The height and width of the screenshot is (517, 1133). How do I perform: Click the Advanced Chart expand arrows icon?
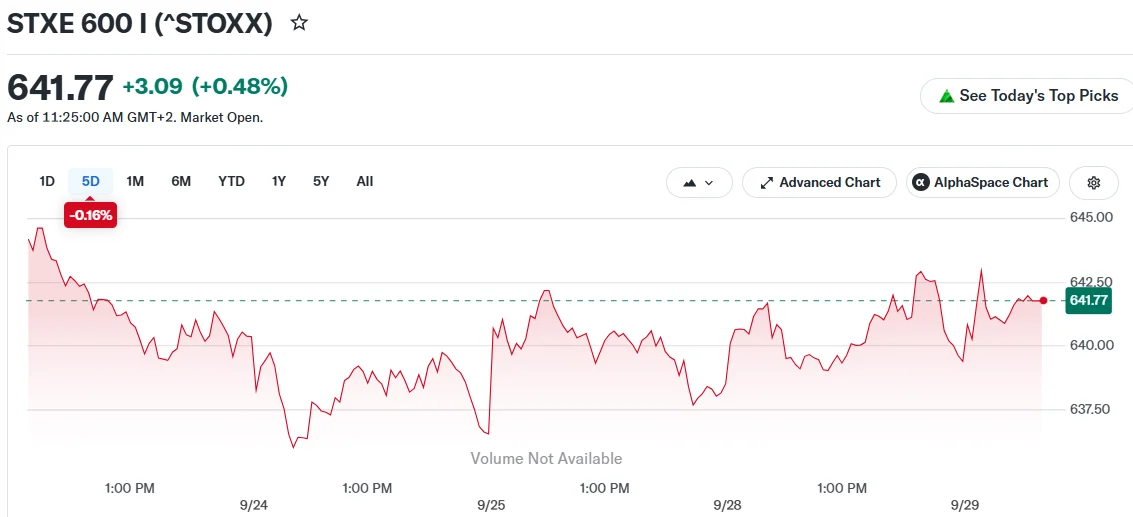click(x=767, y=183)
